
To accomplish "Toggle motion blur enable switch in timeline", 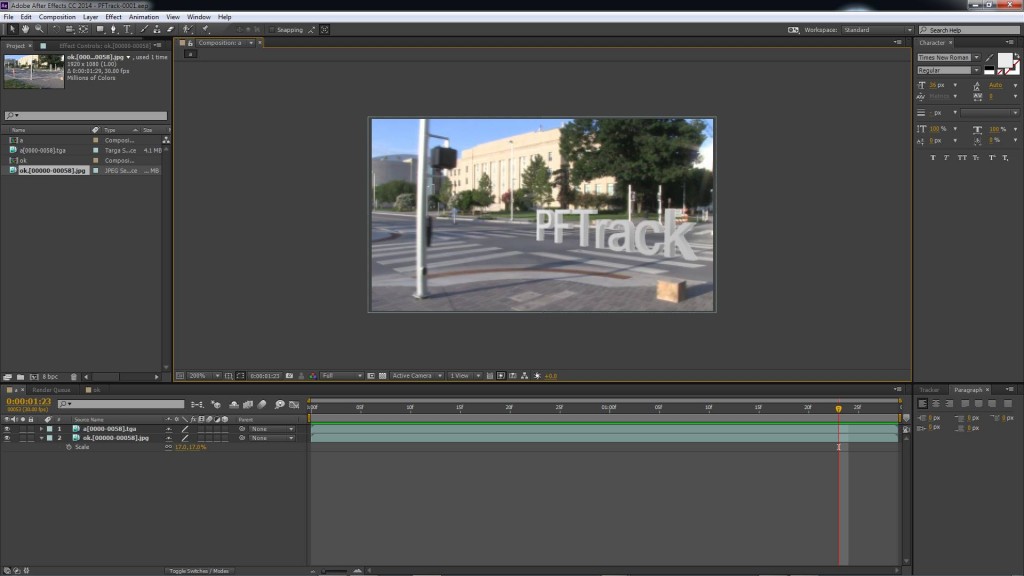I will (263, 405).
